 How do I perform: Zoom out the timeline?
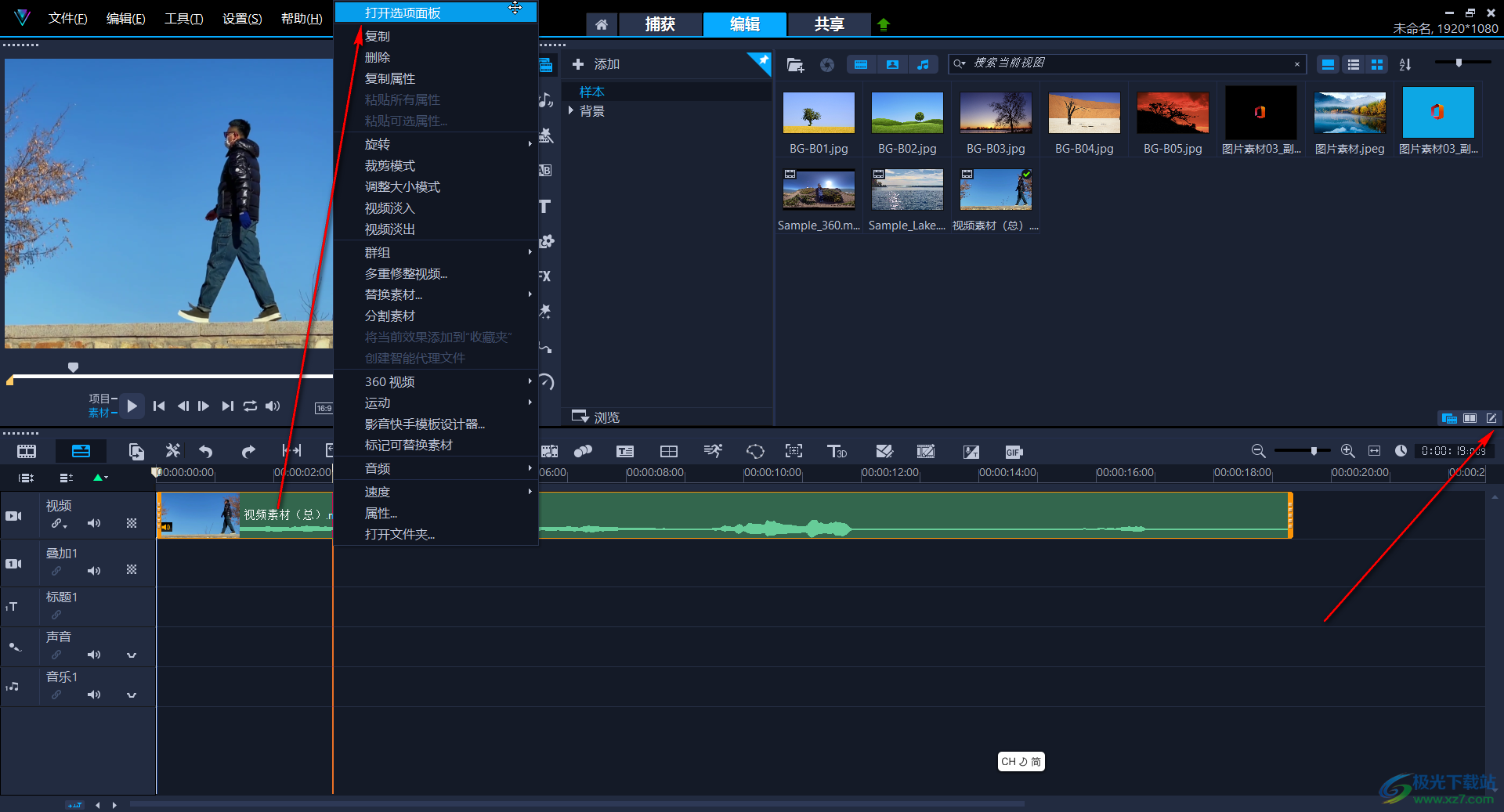coord(1258,451)
